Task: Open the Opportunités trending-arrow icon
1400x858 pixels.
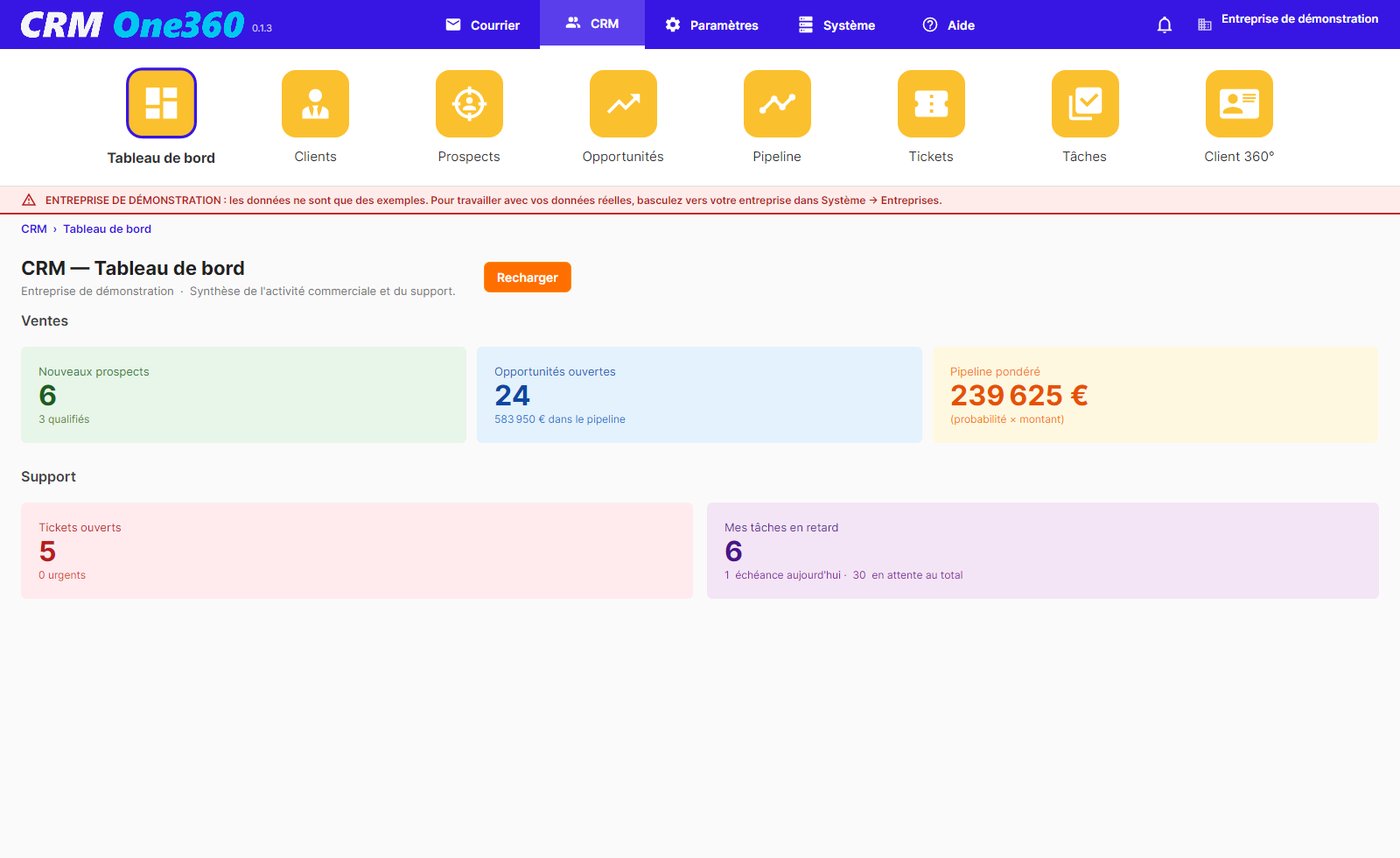Action: coord(623,103)
